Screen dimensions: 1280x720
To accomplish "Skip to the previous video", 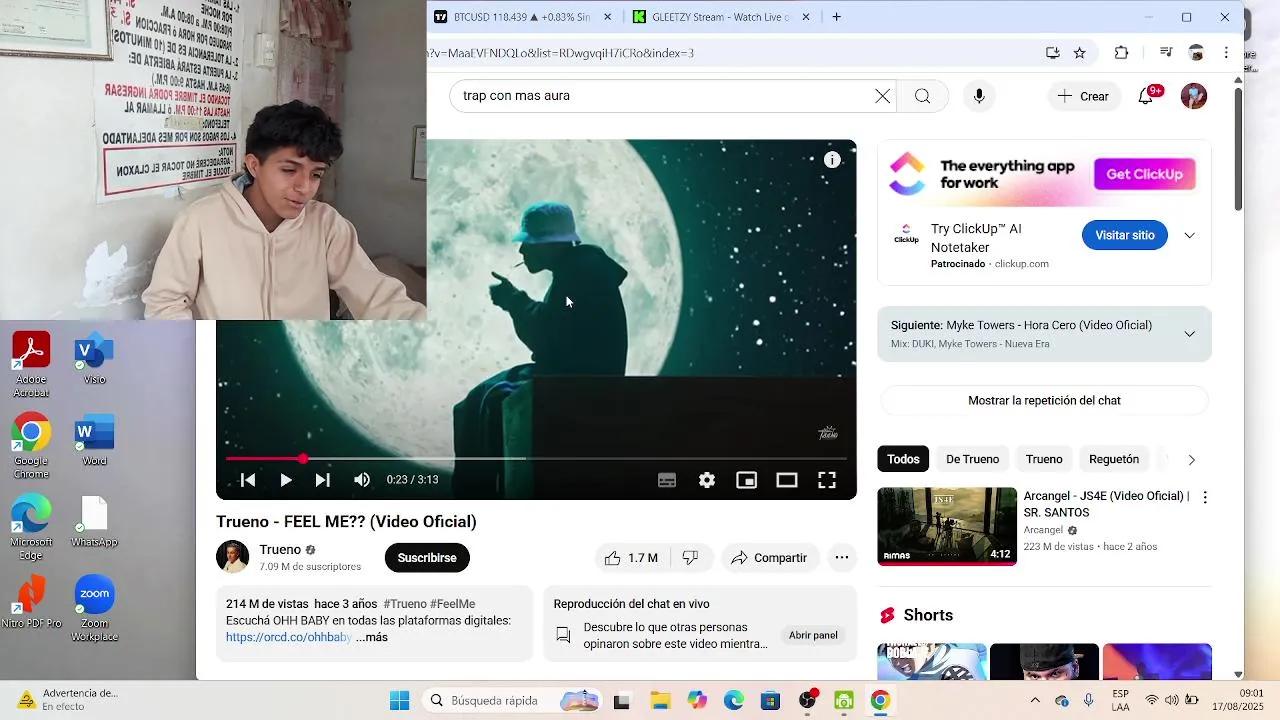I will (x=248, y=480).
